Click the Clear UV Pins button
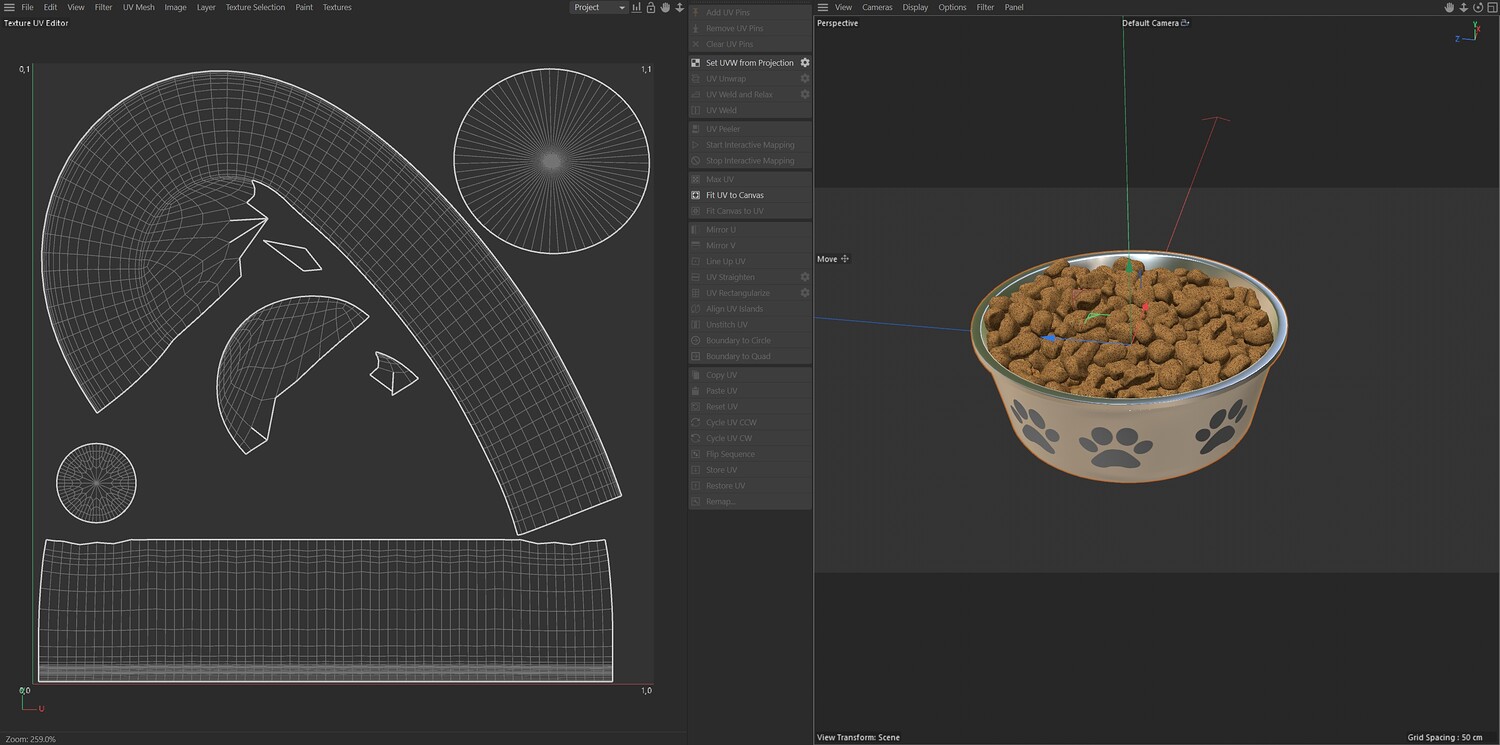Screen dimensions: 1500x745 coord(750,44)
